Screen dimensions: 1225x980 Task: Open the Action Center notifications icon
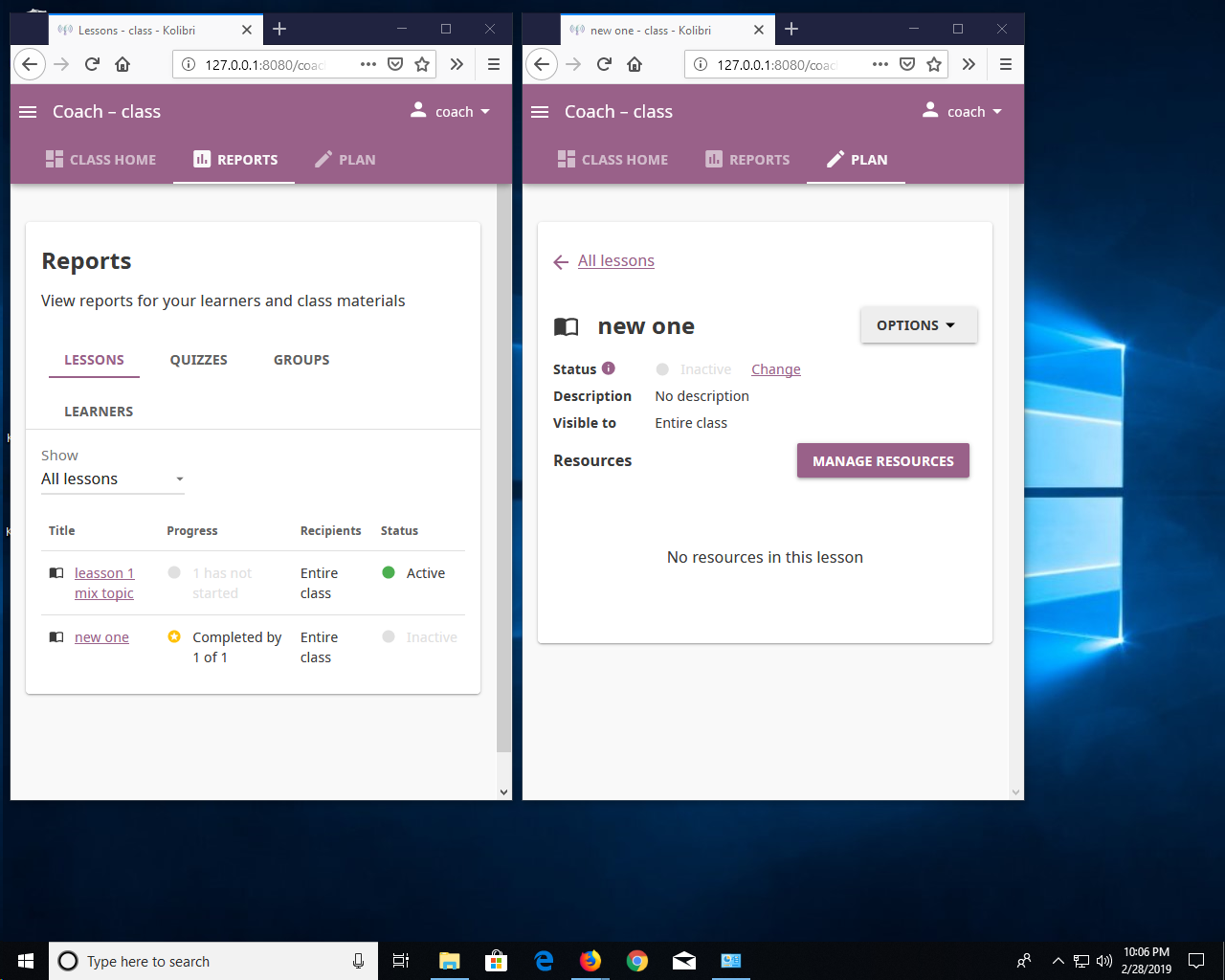pyautogui.click(x=1196, y=961)
